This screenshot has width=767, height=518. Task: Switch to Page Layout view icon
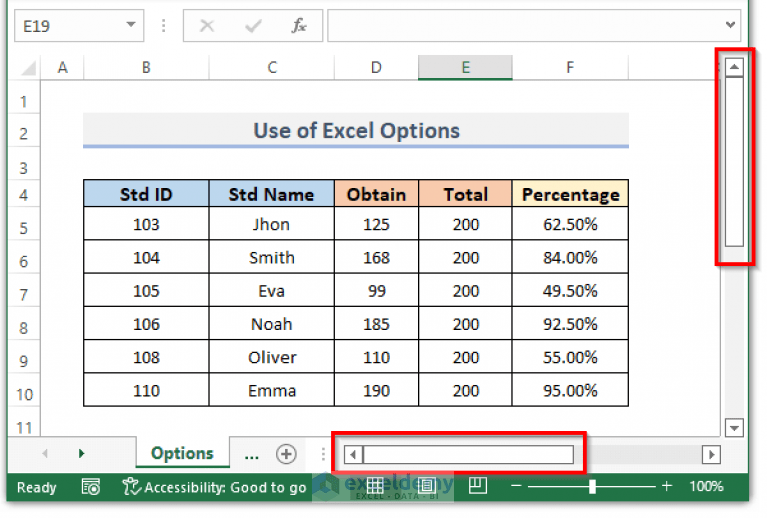click(x=427, y=488)
